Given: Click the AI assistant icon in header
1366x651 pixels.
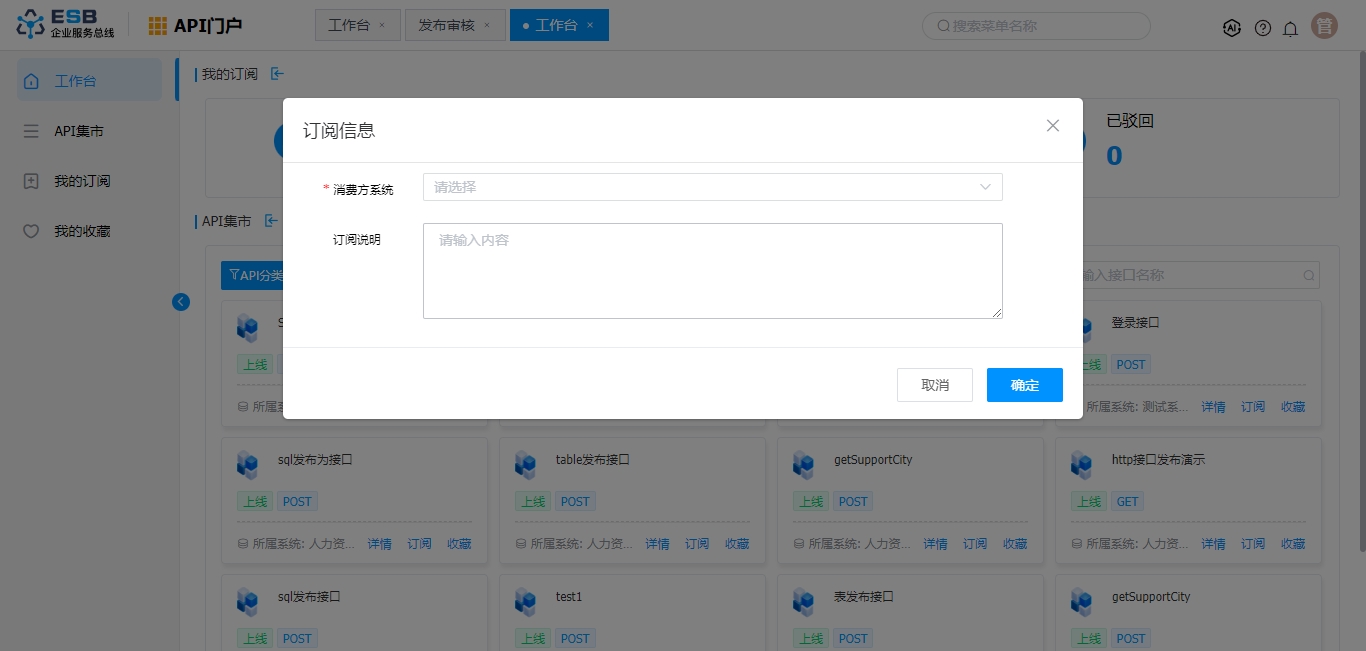Looking at the screenshot, I should click(1232, 28).
